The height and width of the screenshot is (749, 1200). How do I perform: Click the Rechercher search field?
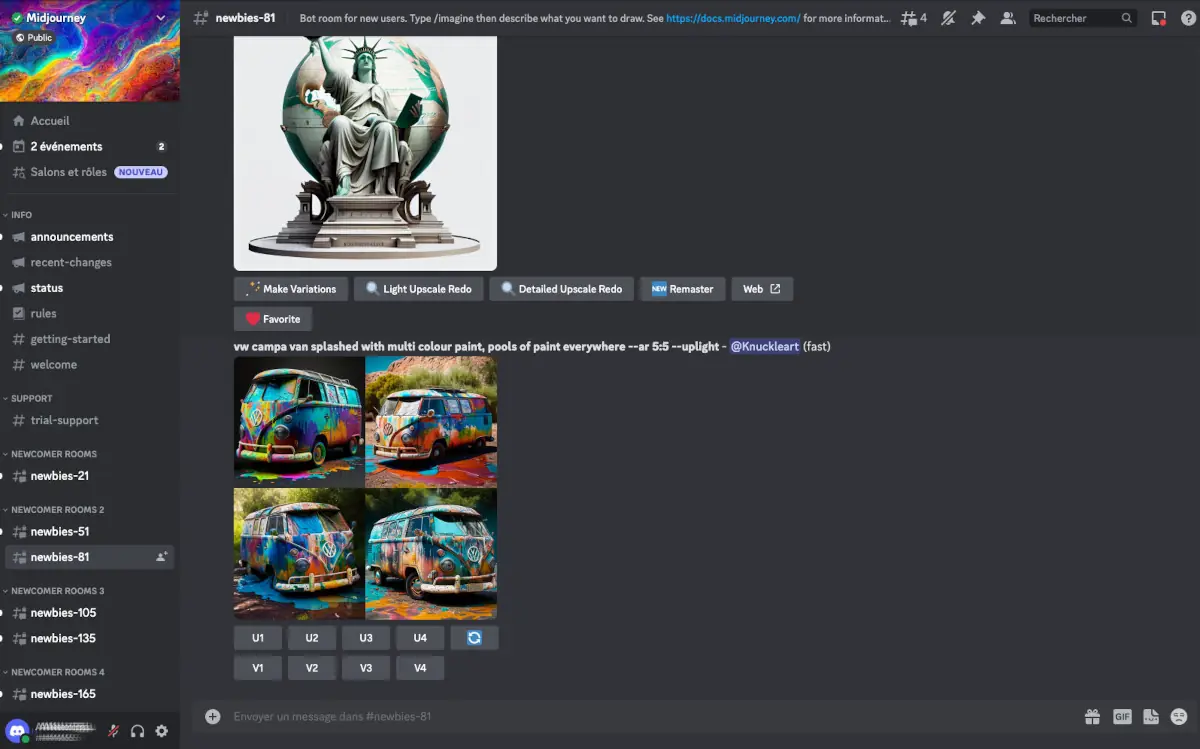tap(1083, 18)
